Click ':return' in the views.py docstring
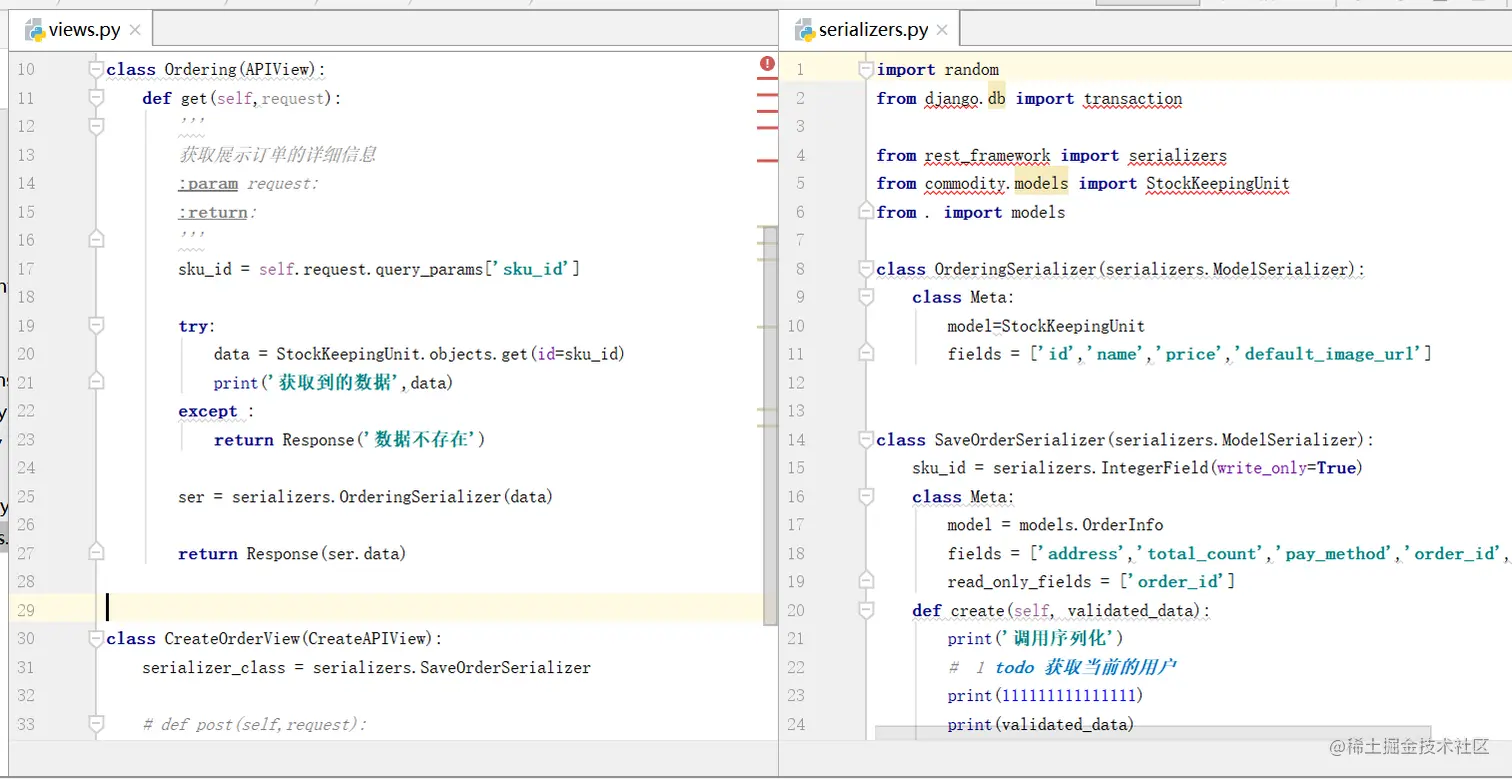 tap(213, 212)
